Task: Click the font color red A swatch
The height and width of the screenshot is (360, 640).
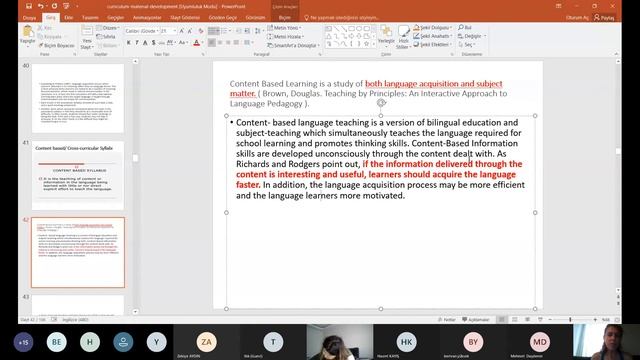Action: click(196, 42)
